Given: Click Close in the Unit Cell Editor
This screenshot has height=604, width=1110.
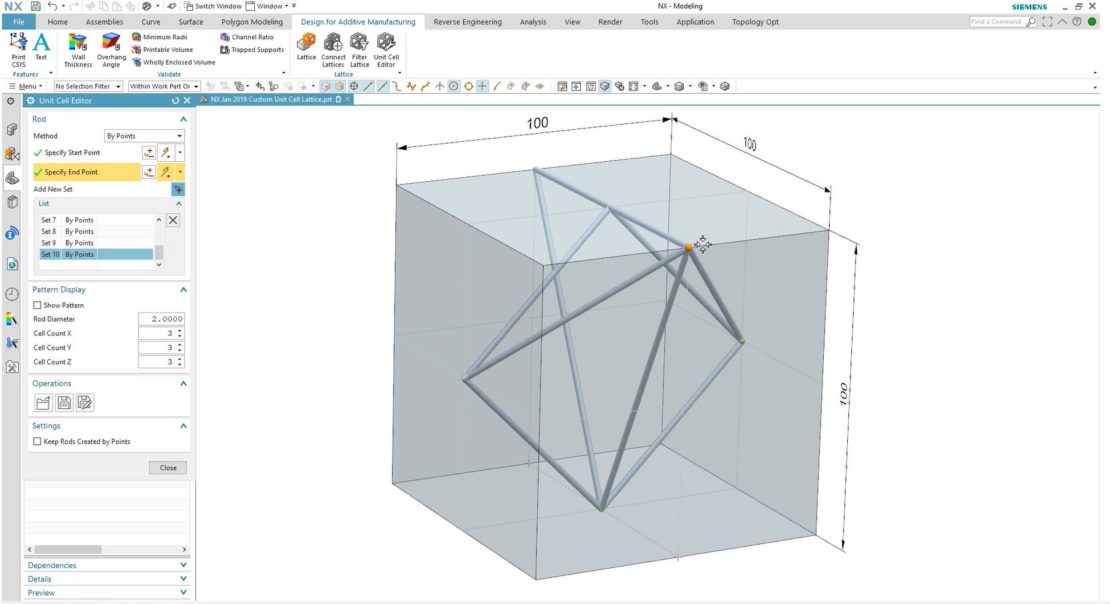Looking at the screenshot, I should click(167, 467).
